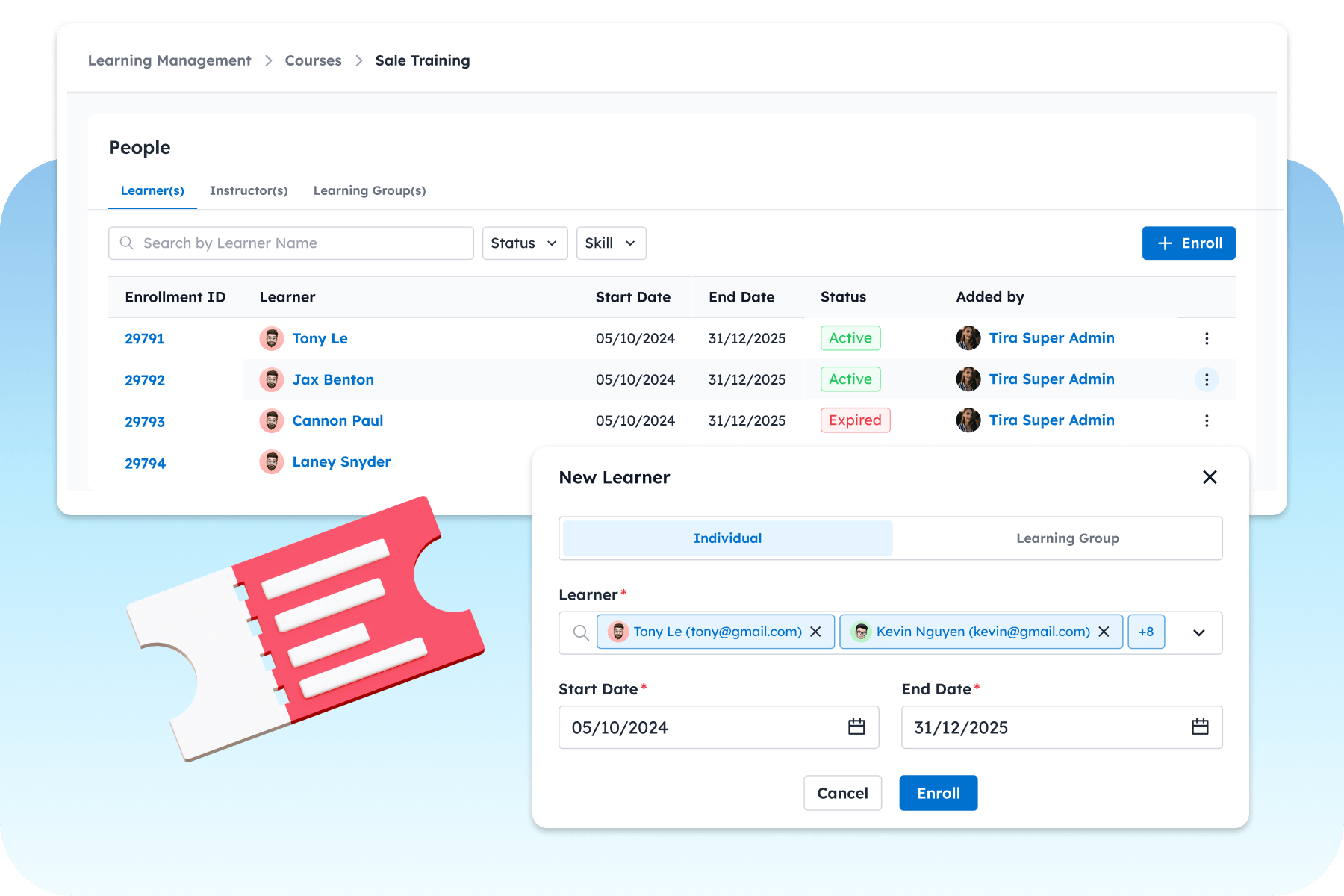Click Tira Super Admin's avatar on row 29793
This screenshot has height=896, width=1344.
tap(968, 420)
